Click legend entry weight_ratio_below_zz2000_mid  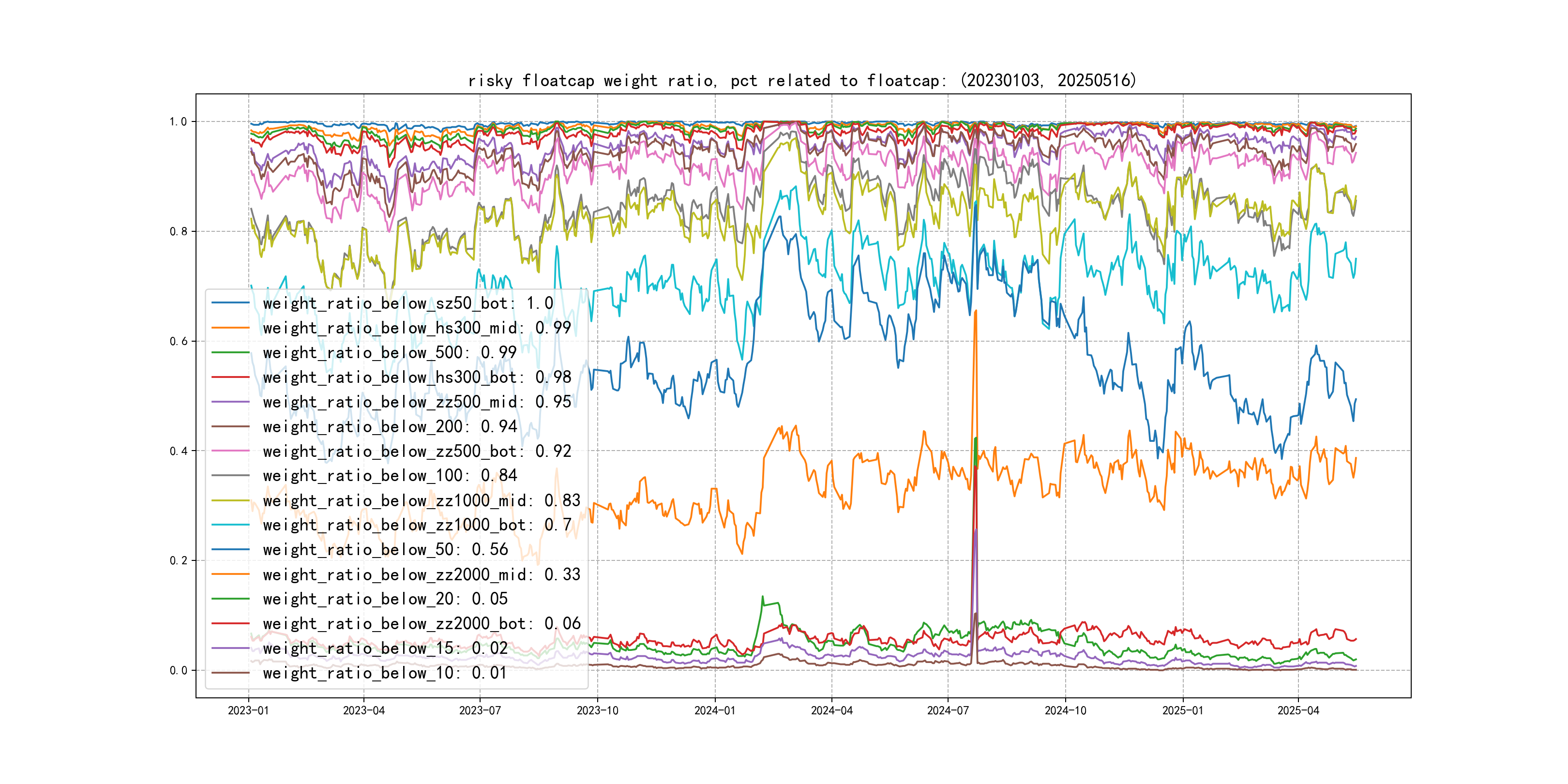421,574
